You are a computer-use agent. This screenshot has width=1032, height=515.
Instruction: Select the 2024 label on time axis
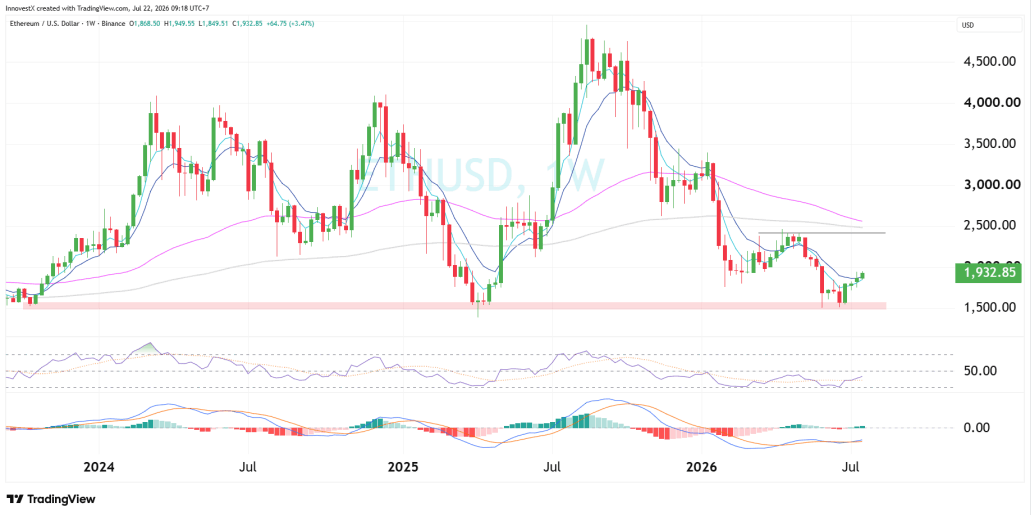[100, 467]
